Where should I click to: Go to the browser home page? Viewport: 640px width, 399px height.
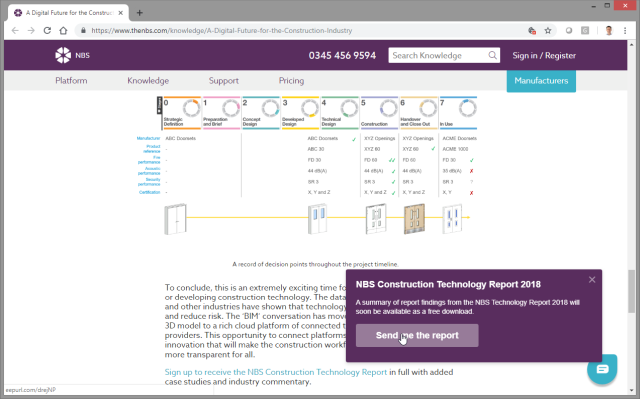[x=63, y=31]
